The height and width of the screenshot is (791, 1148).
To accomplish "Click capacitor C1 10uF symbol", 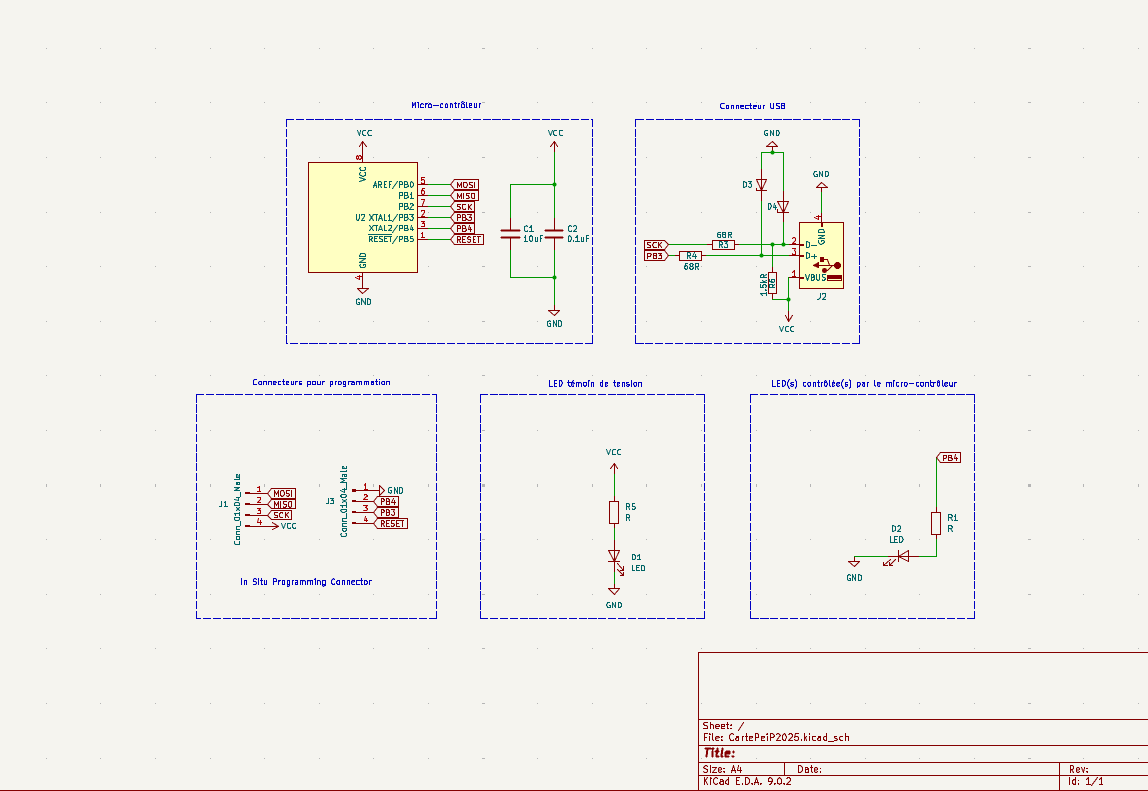I will [x=511, y=233].
